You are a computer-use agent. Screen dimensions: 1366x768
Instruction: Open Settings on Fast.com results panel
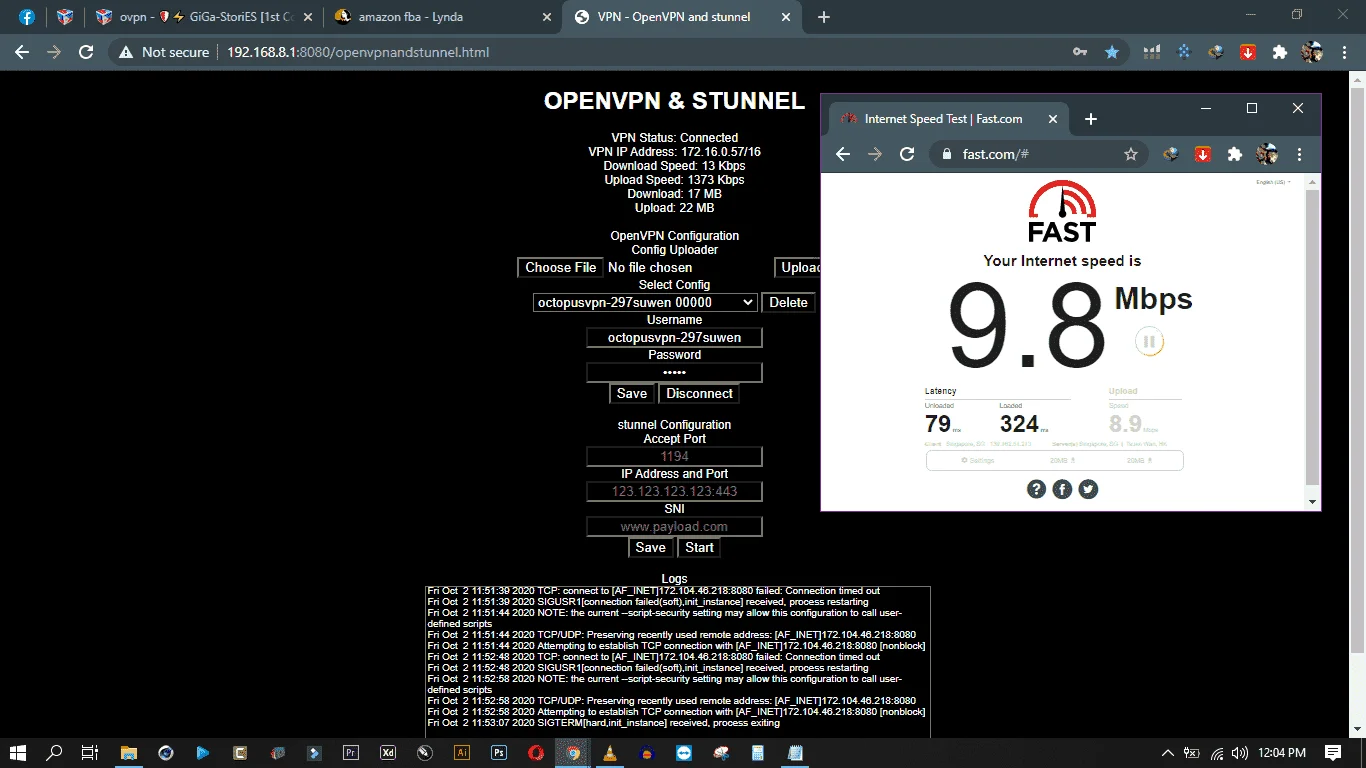click(977, 460)
